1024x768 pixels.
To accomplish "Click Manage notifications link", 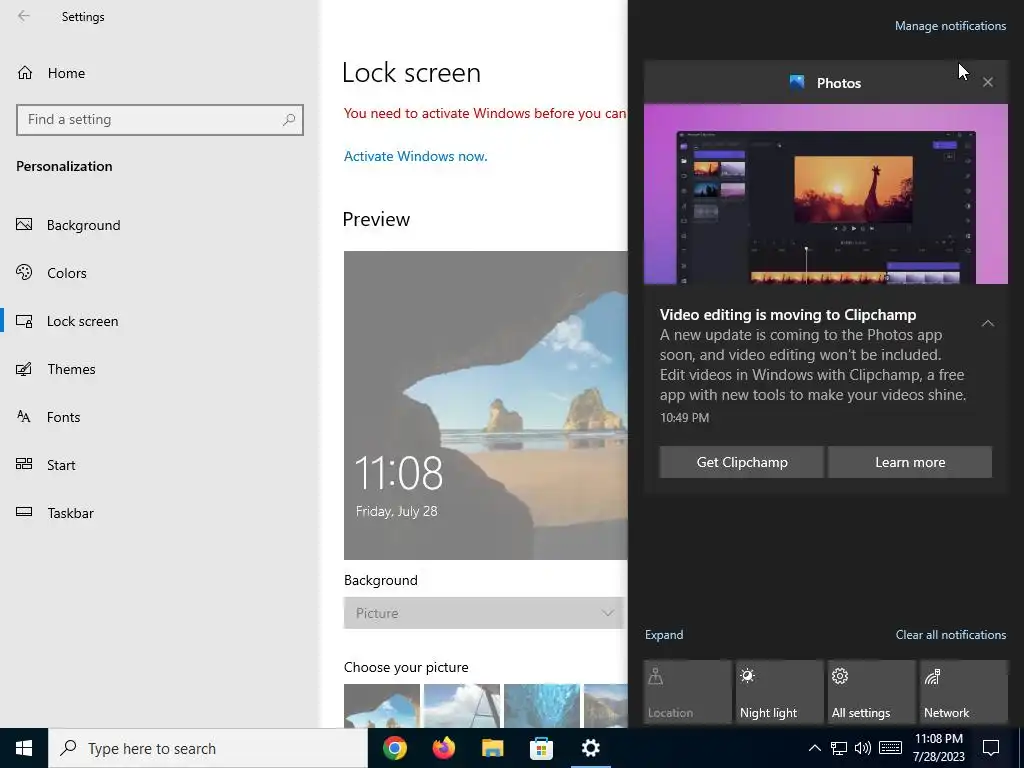I will [950, 26].
